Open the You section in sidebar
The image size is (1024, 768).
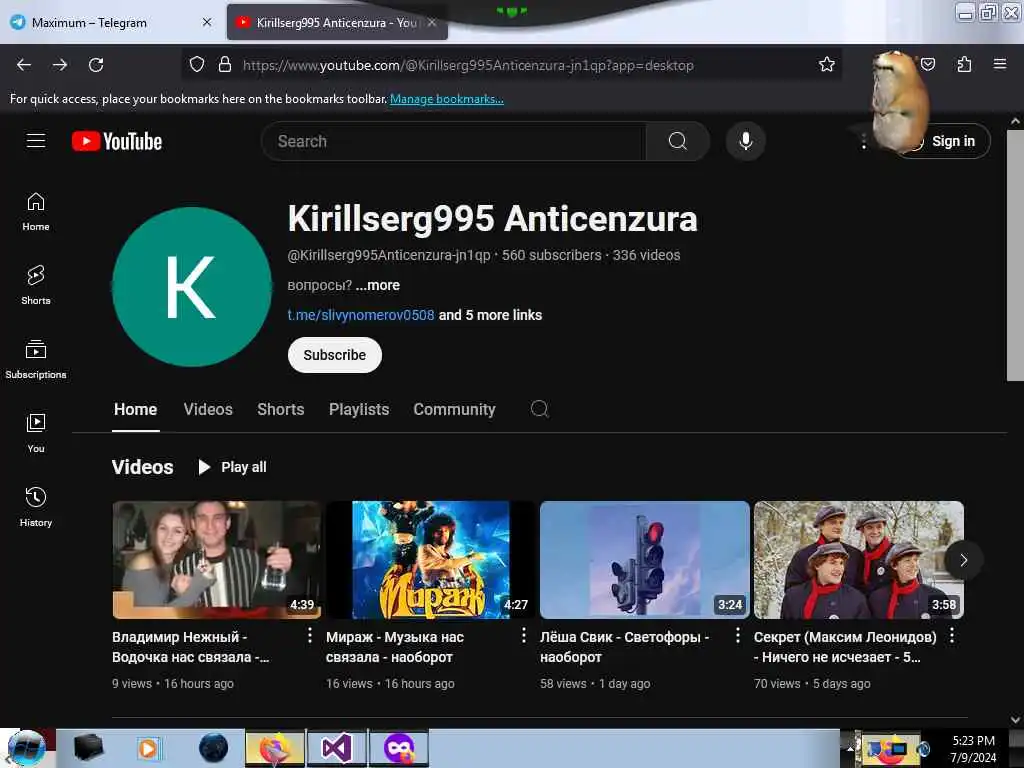pyautogui.click(x=36, y=433)
